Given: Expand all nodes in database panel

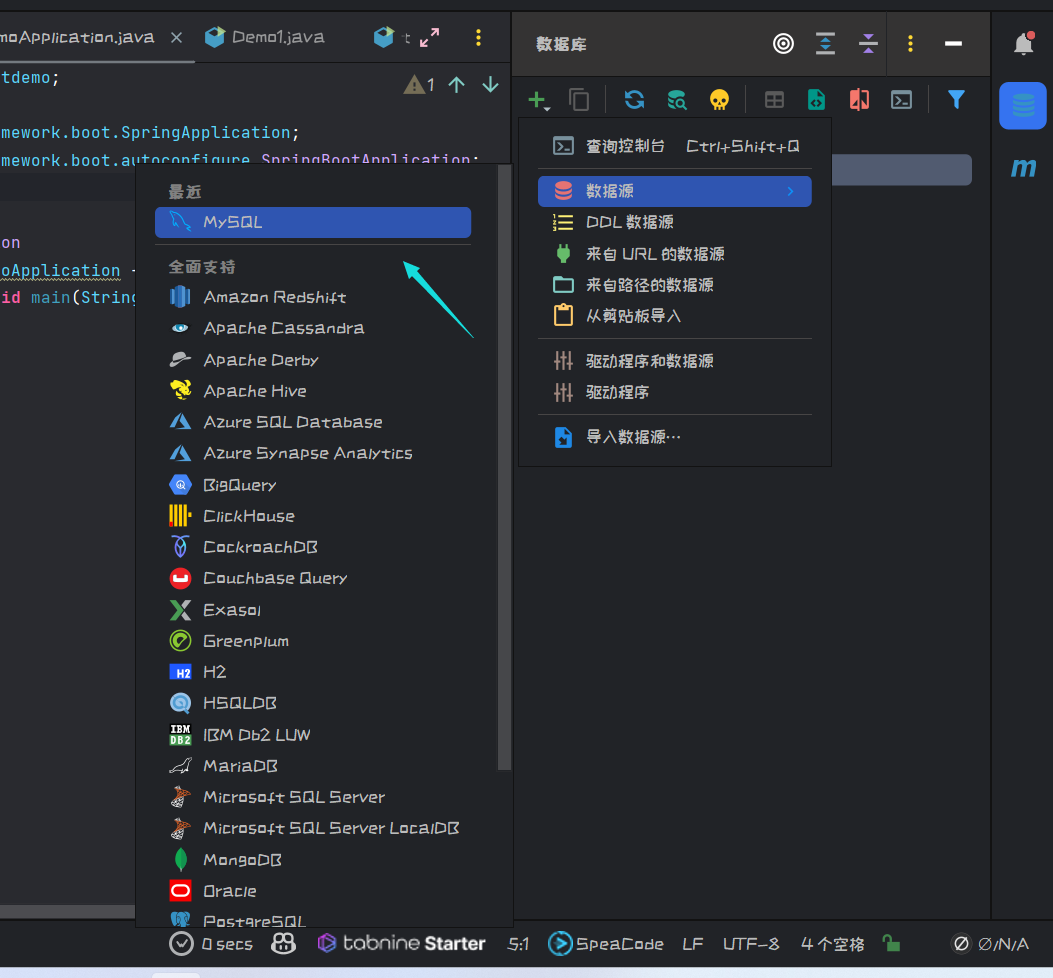Looking at the screenshot, I should (x=825, y=44).
